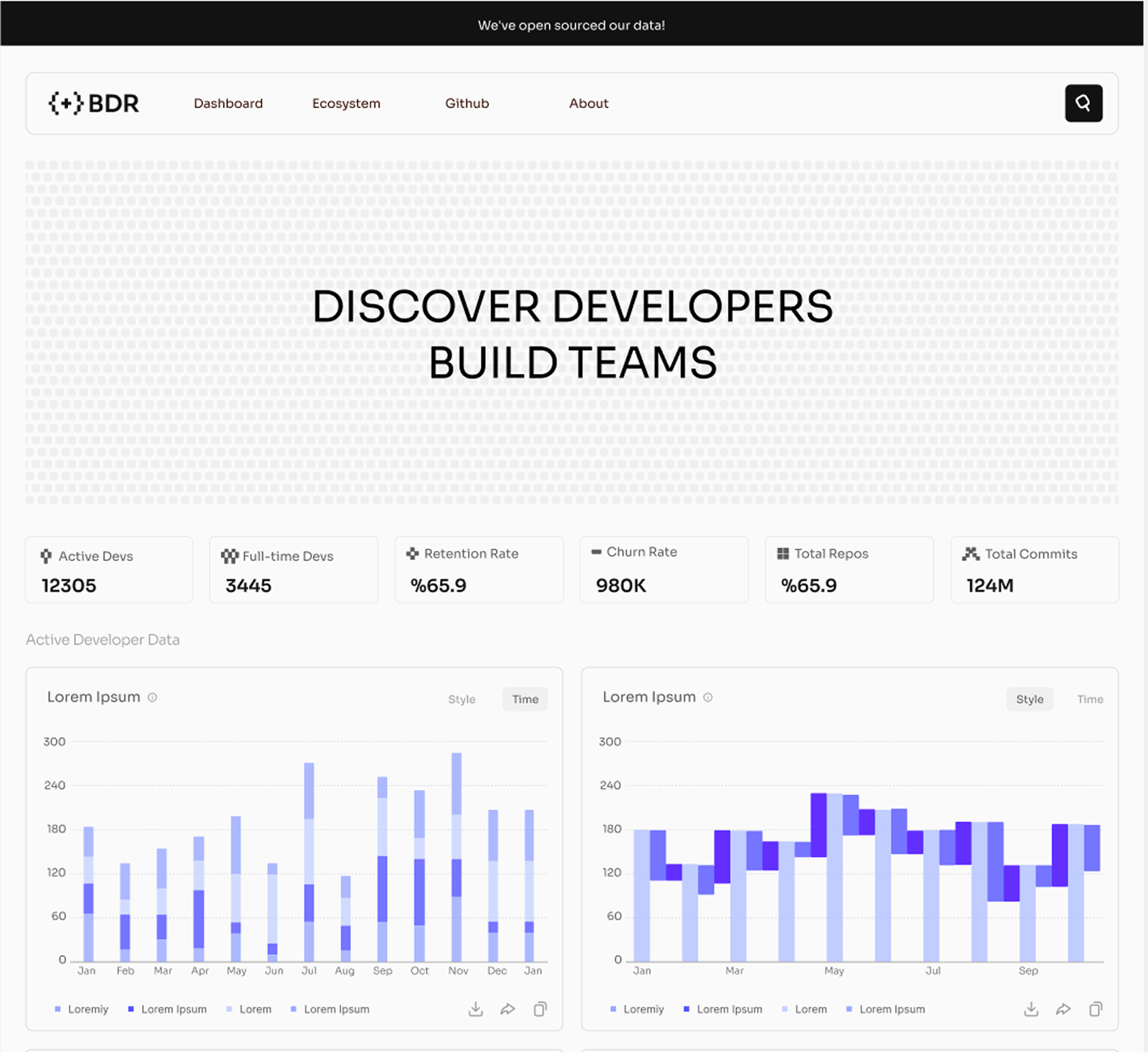Screen dimensions: 1148x1053
Task: Click the open sourced data banner
Action: (572, 25)
